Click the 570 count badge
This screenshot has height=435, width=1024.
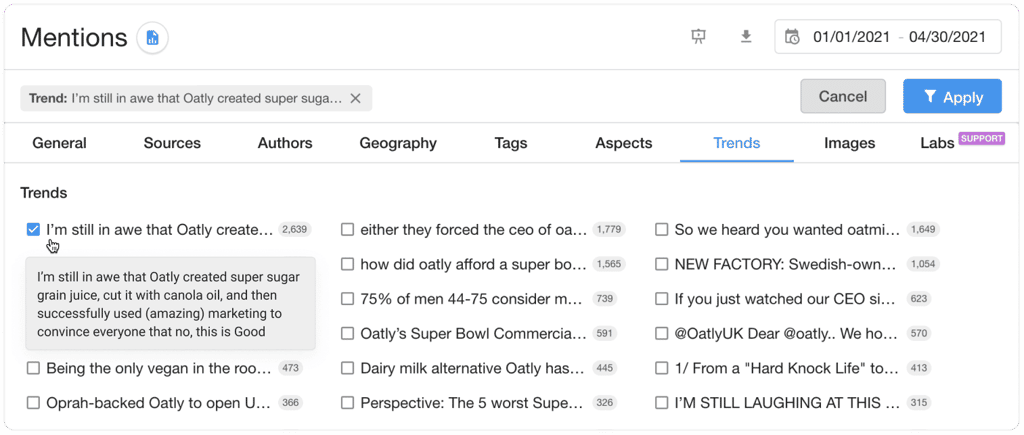[919, 334]
